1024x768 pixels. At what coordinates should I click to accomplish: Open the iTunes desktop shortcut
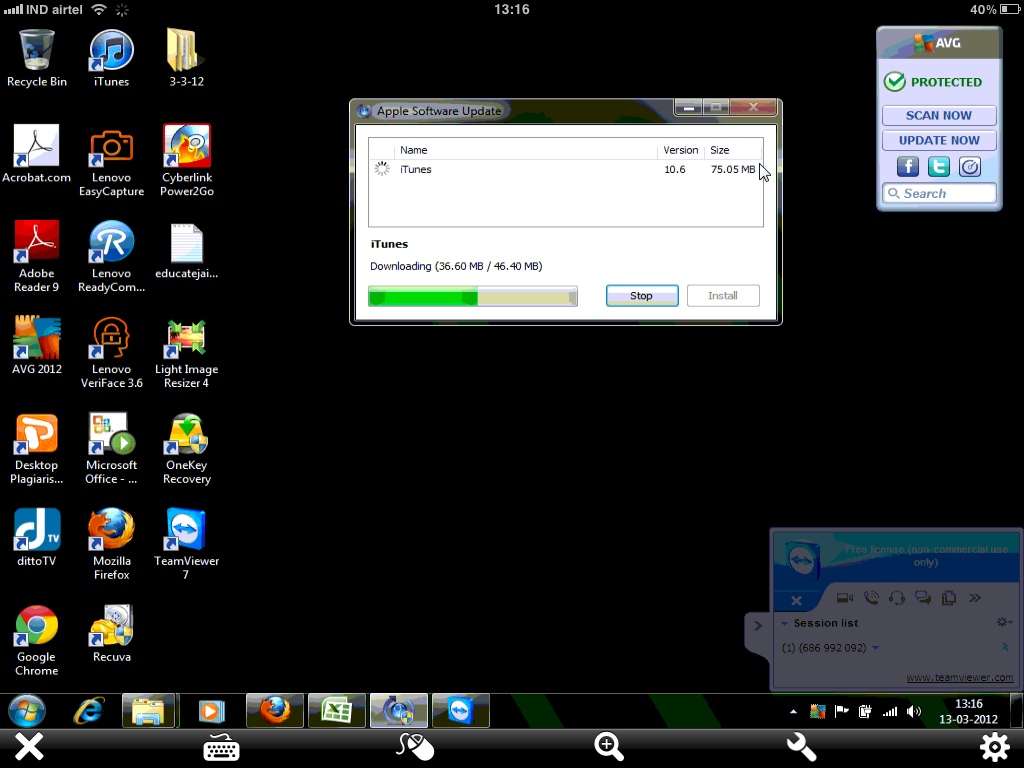[111, 57]
